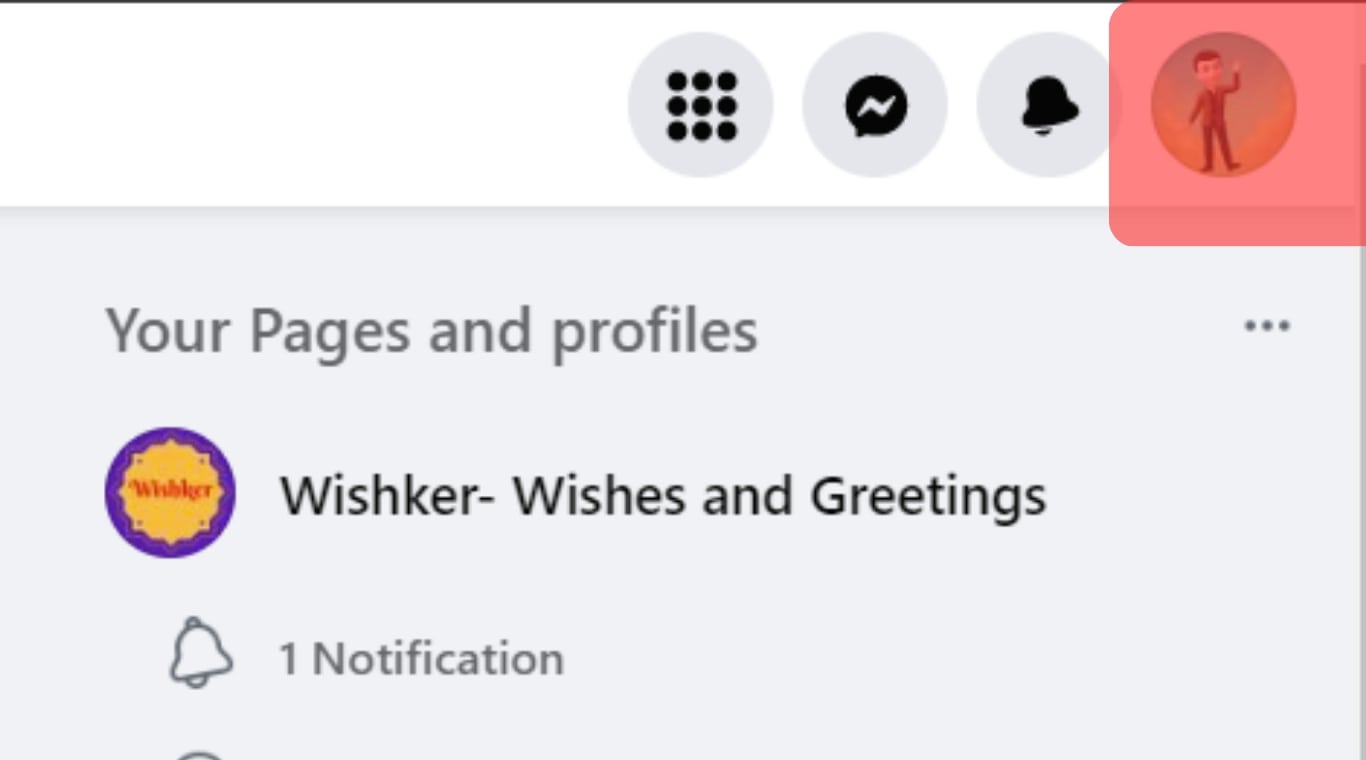Click the highlighted profile picture in corner
1366x760 pixels.
(x=1223, y=104)
